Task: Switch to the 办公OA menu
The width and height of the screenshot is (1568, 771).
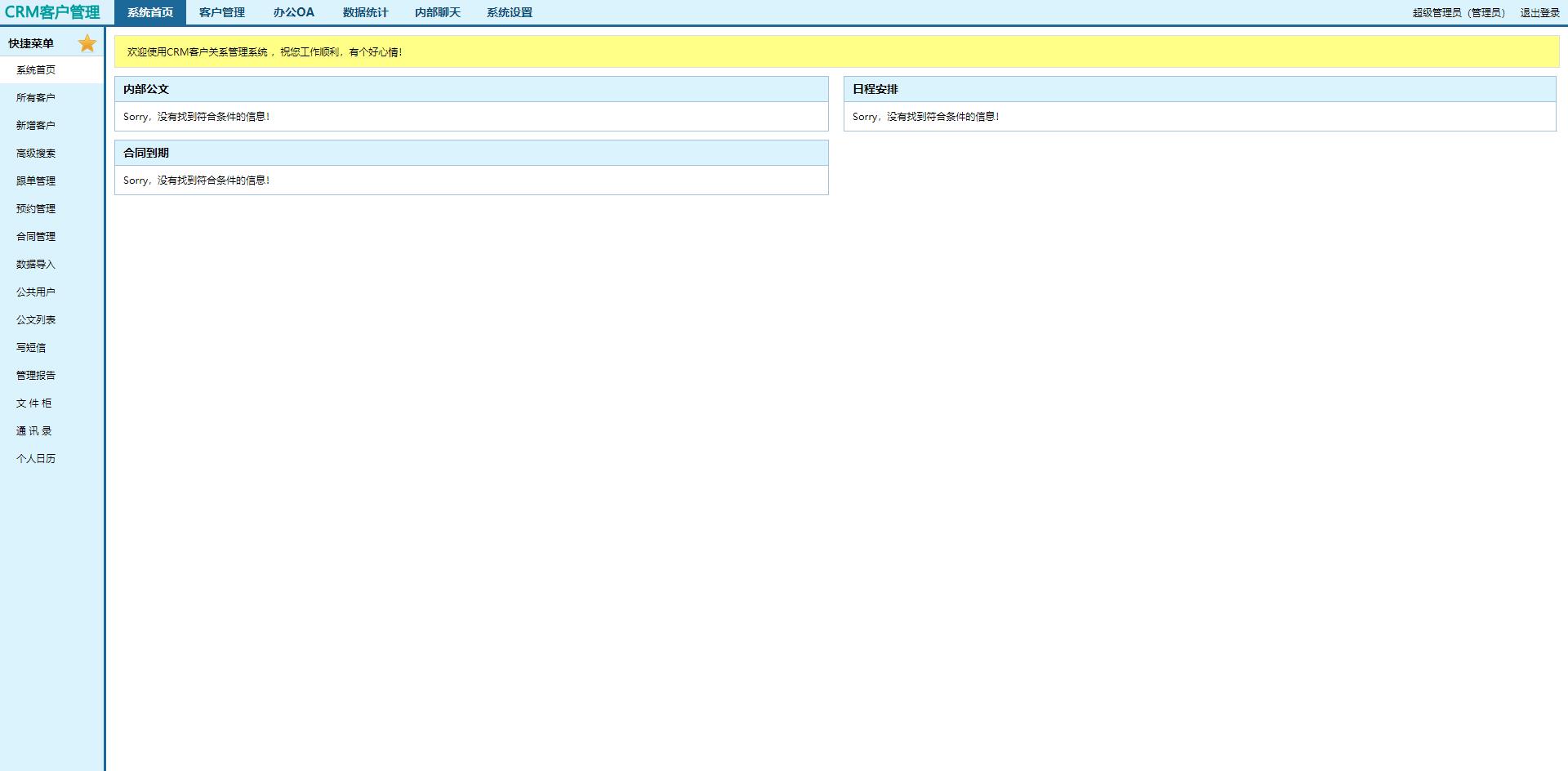Action: [x=293, y=12]
